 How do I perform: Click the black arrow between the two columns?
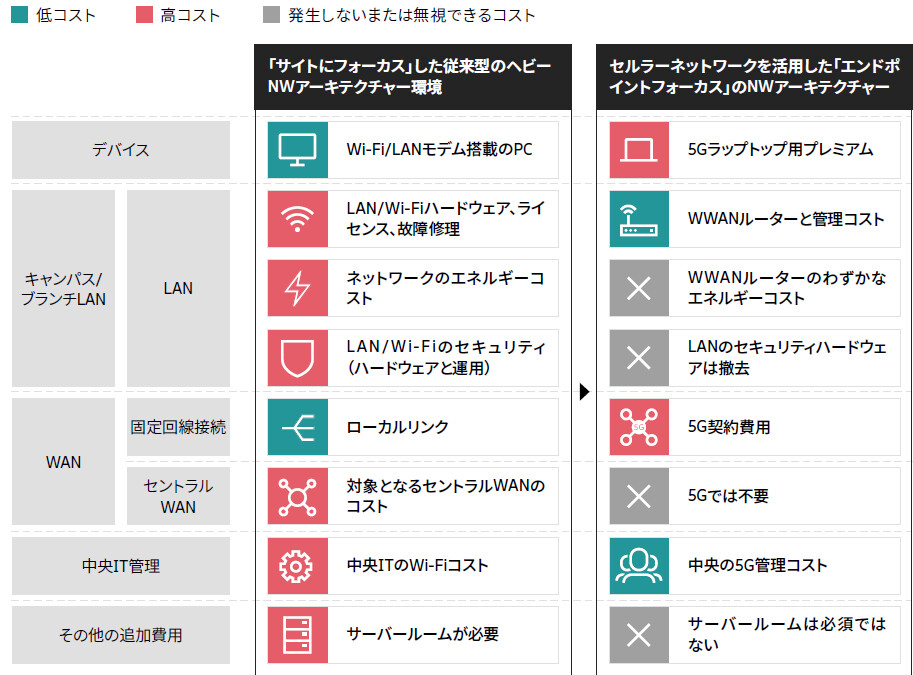coord(585,392)
